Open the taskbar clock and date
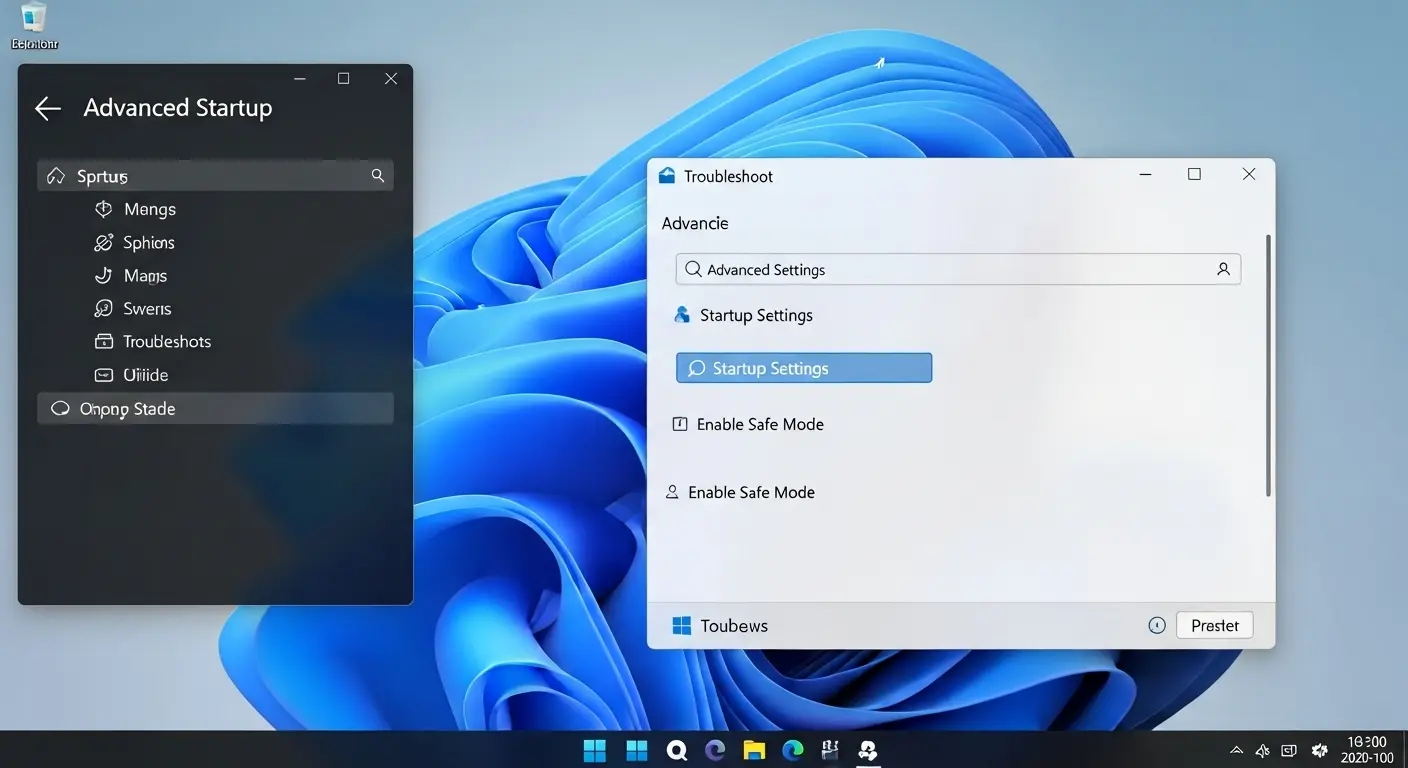Image resolution: width=1408 pixels, height=768 pixels. click(1367, 750)
